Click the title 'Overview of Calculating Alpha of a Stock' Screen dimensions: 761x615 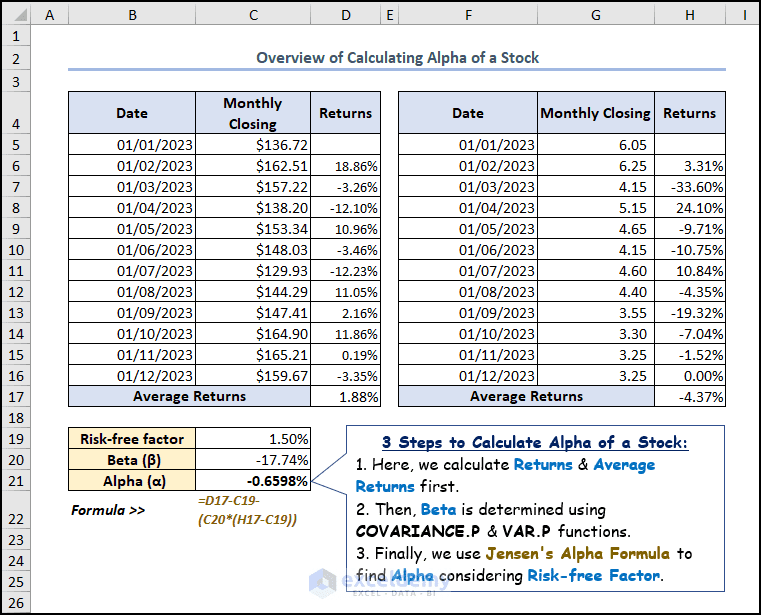pyautogui.click(x=397, y=58)
